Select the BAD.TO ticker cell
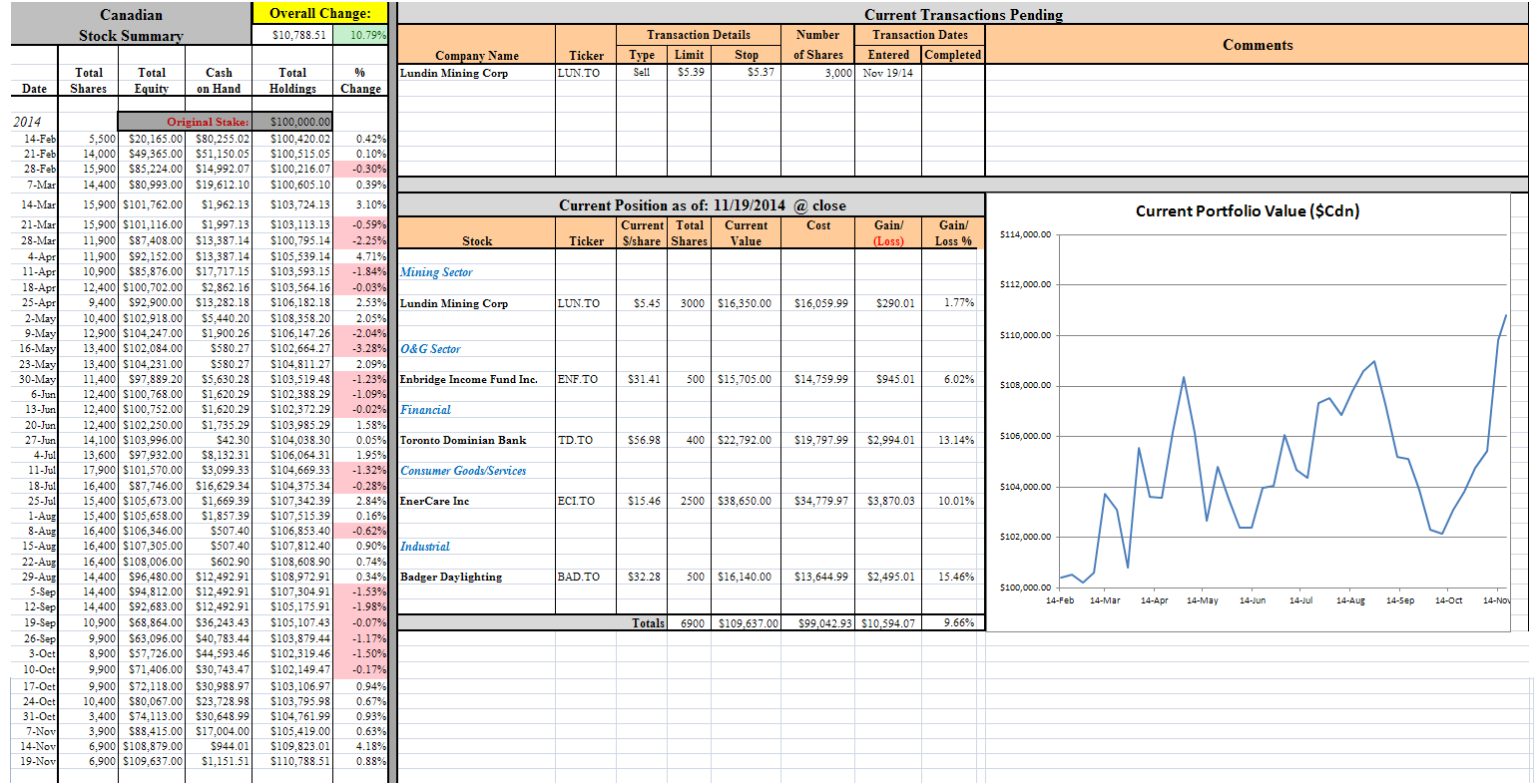 click(x=579, y=577)
